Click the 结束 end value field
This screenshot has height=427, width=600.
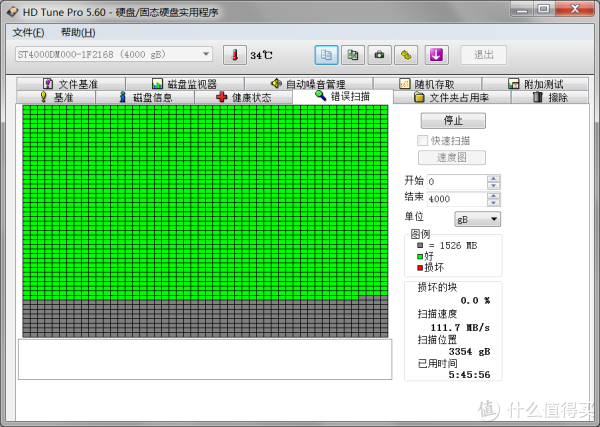click(457, 199)
